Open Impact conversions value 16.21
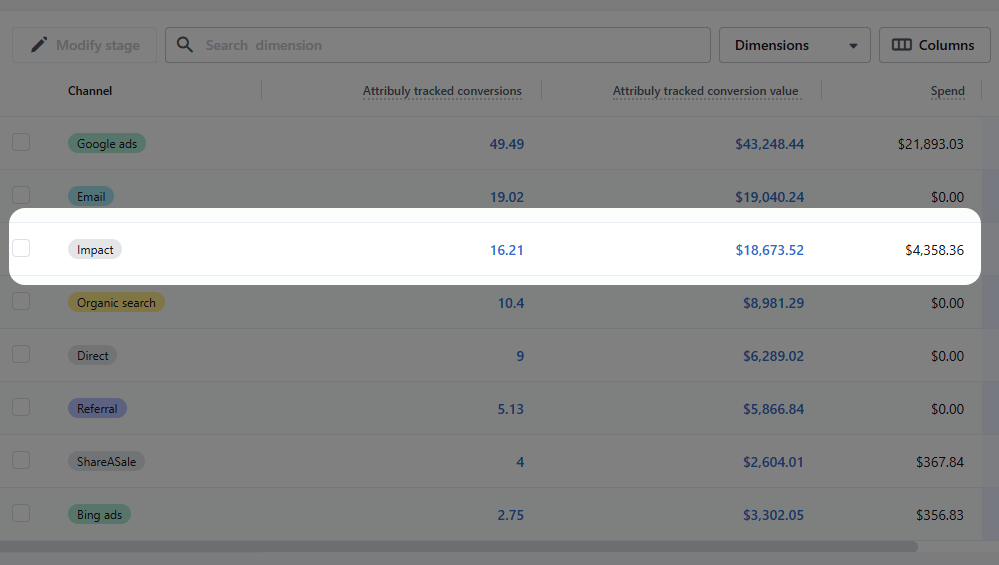 507,250
